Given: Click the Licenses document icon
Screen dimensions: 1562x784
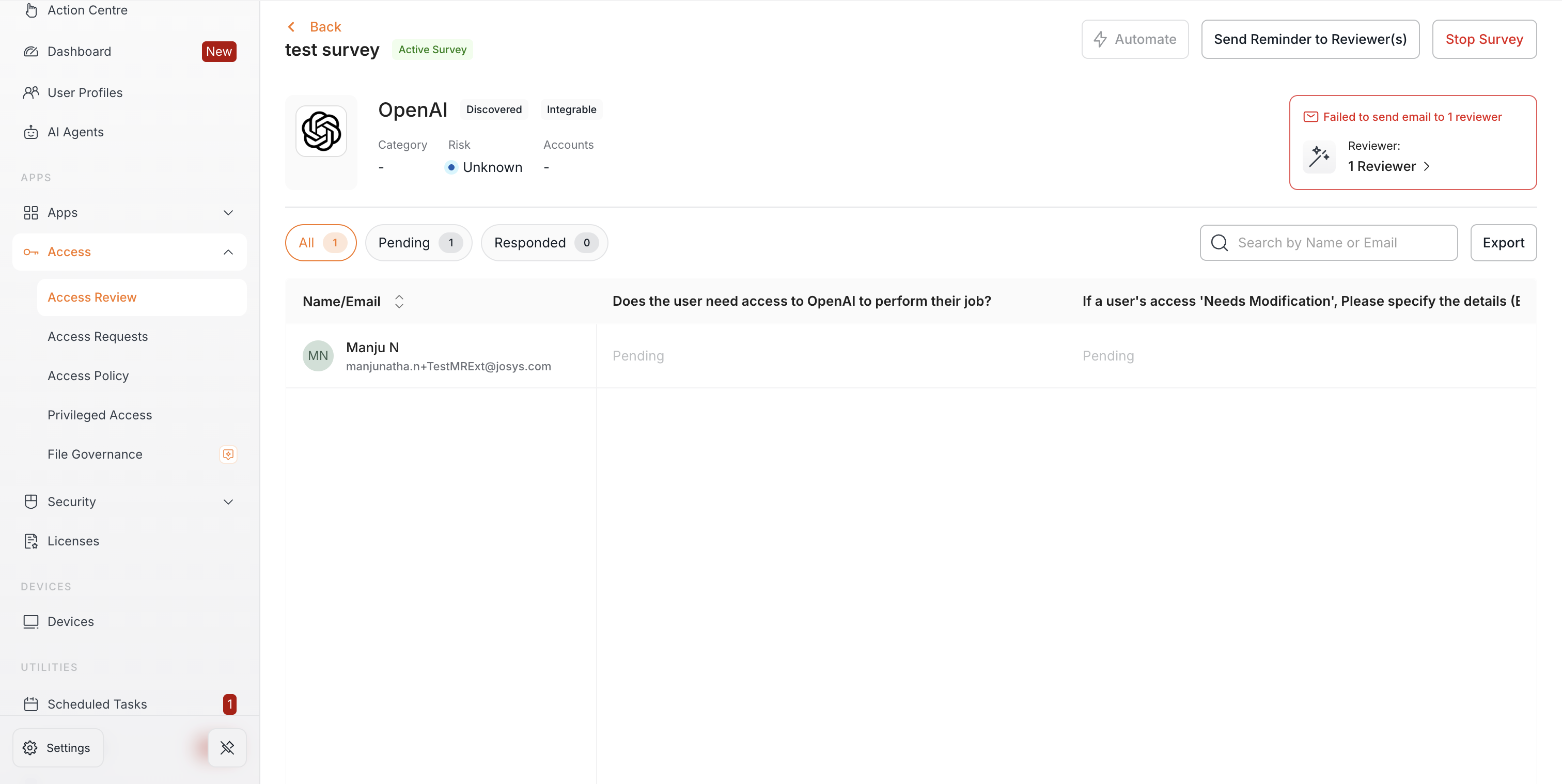Looking at the screenshot, I should 31,541.
